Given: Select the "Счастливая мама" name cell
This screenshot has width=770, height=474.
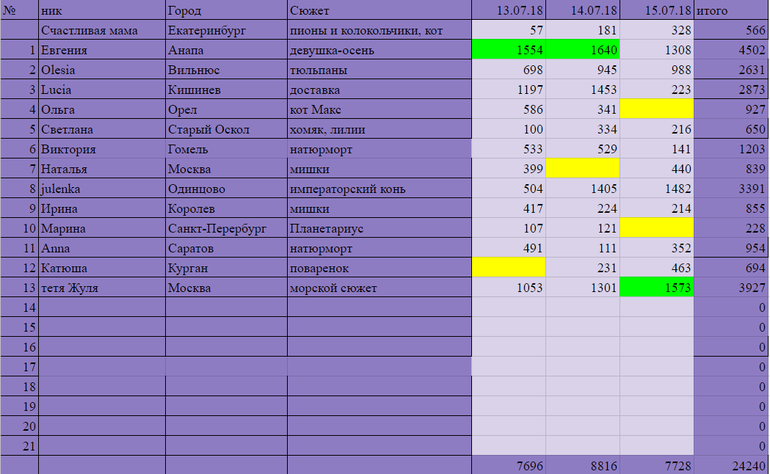Looking at the screenshot, I should click(100, 31).
